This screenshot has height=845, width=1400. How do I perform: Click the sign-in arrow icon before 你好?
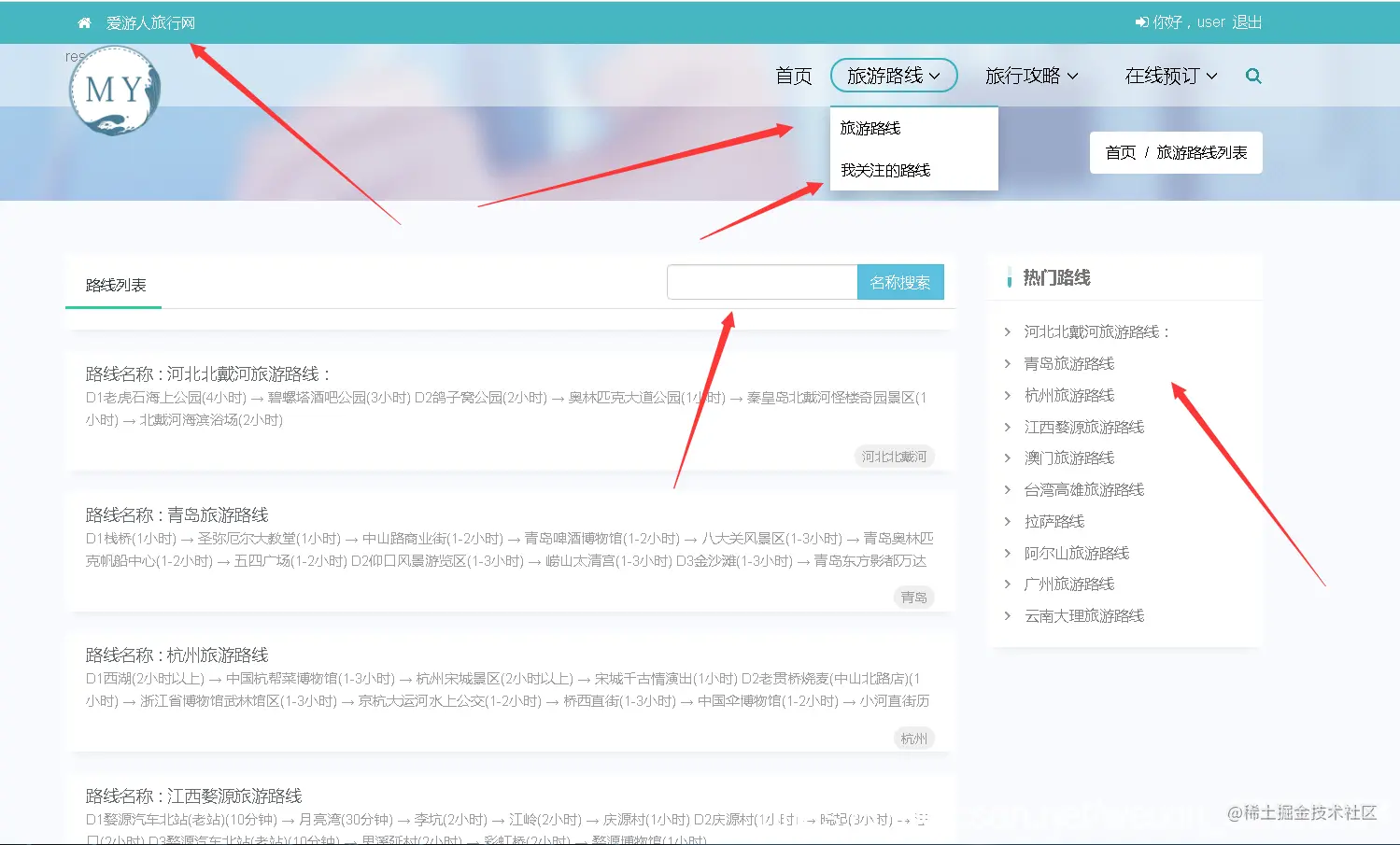(x=1141, y=22)
